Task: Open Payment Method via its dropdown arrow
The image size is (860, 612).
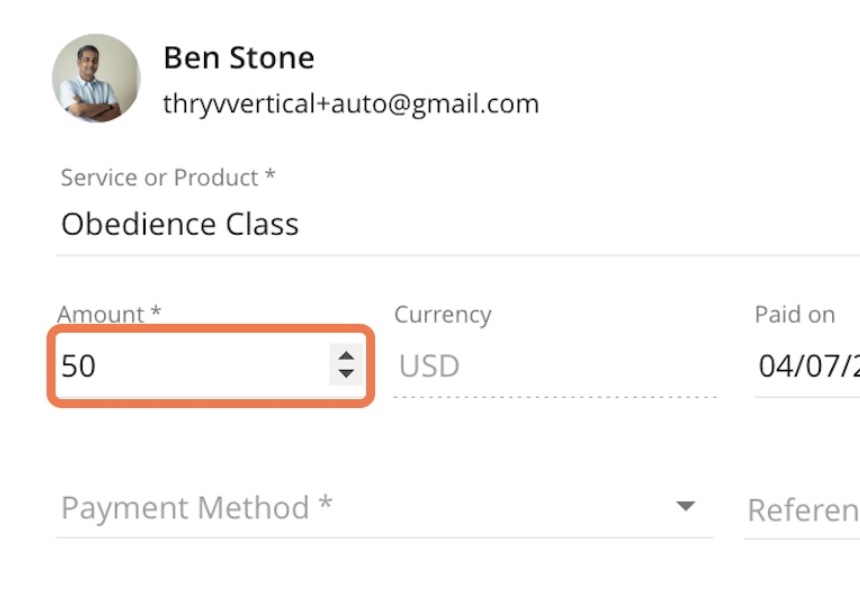Action: pyautogui.click(x=686, y=506)
